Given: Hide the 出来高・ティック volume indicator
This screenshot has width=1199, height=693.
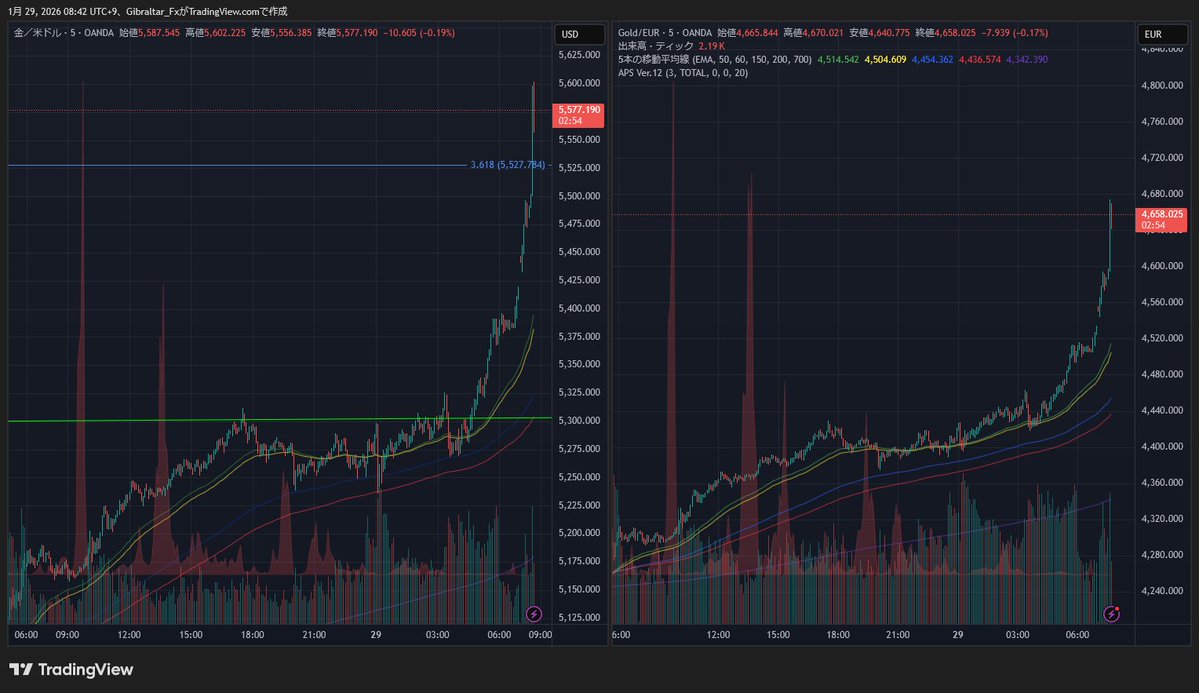Looking at the screenshot, I should (x=655, y=46).
